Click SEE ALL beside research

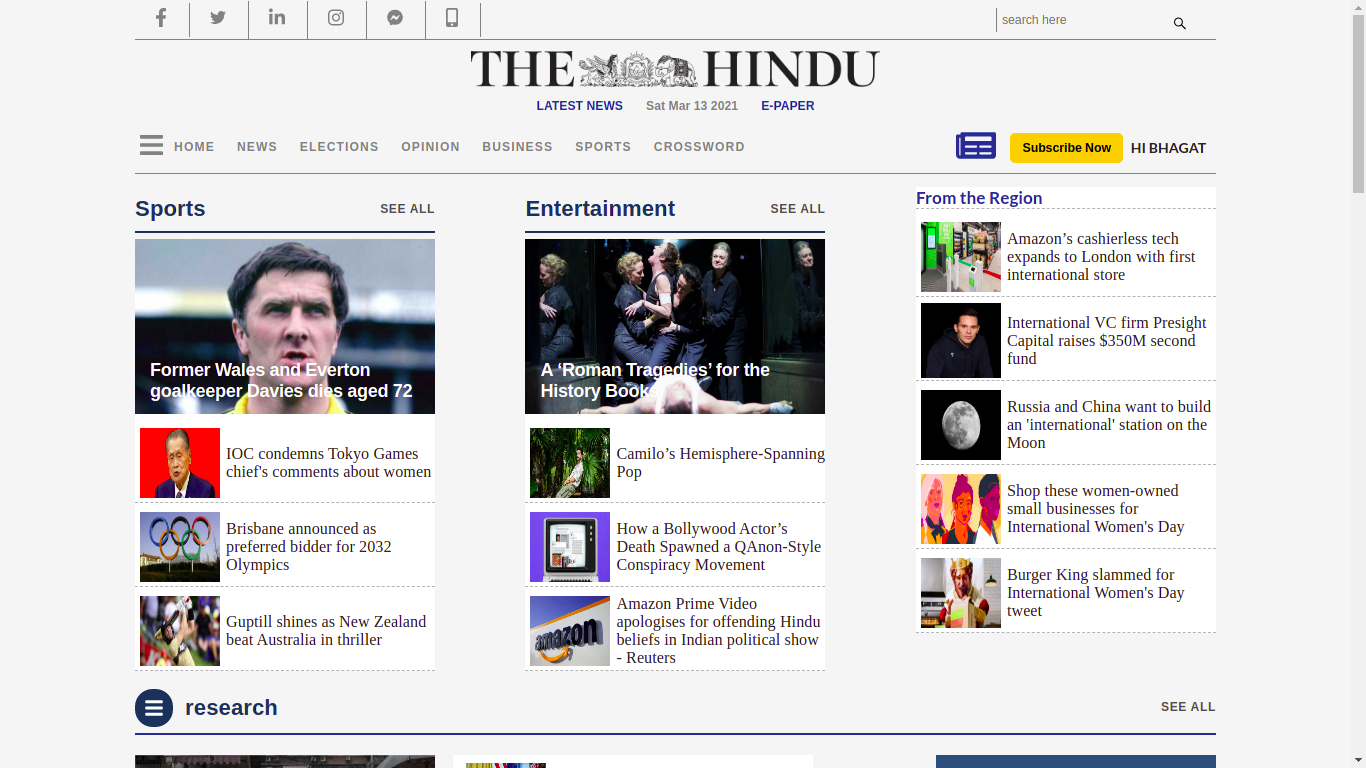tap(1188, 707)
